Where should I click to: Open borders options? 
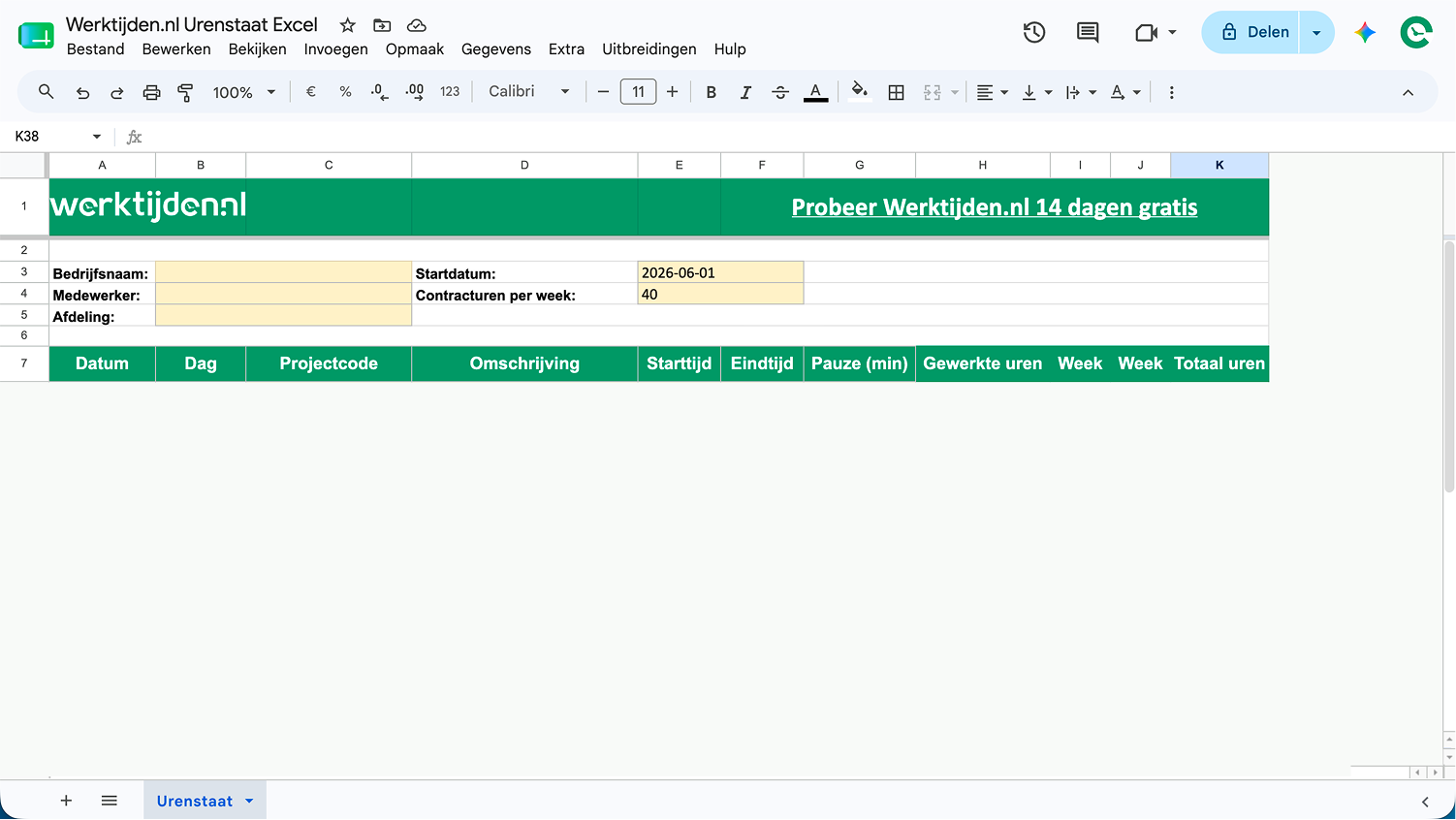897,92
